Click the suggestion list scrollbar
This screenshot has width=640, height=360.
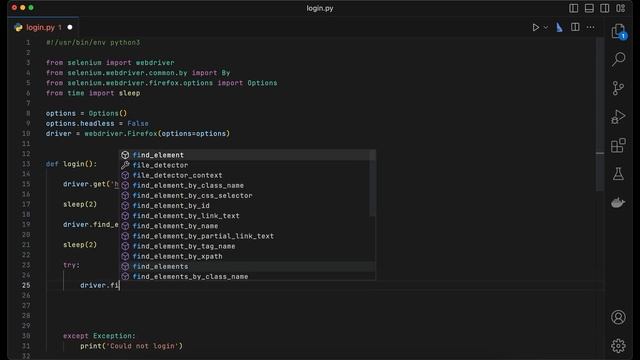click(372, 184)
